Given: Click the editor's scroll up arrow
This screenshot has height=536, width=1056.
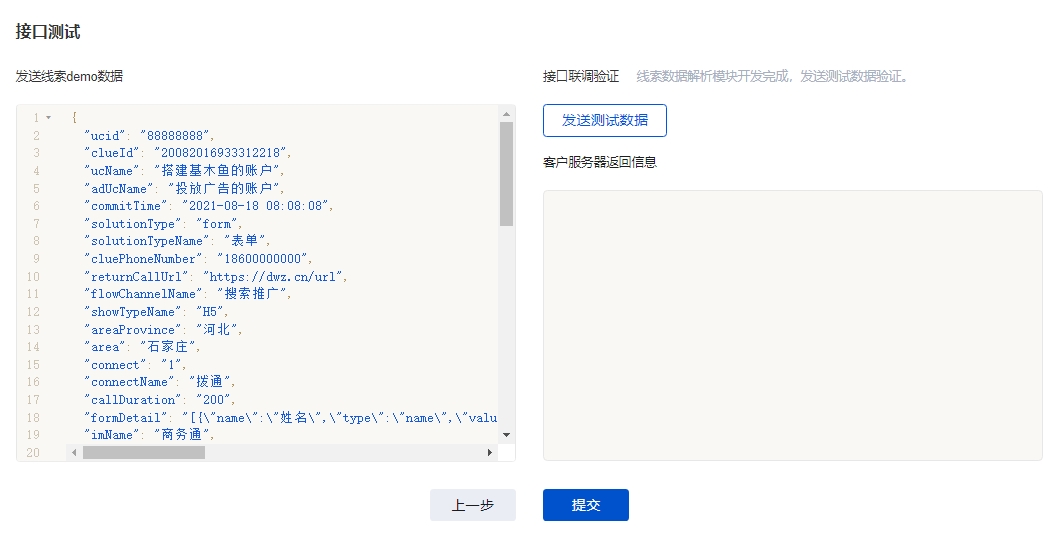Looking at the screenshot, I should [506, 114].
